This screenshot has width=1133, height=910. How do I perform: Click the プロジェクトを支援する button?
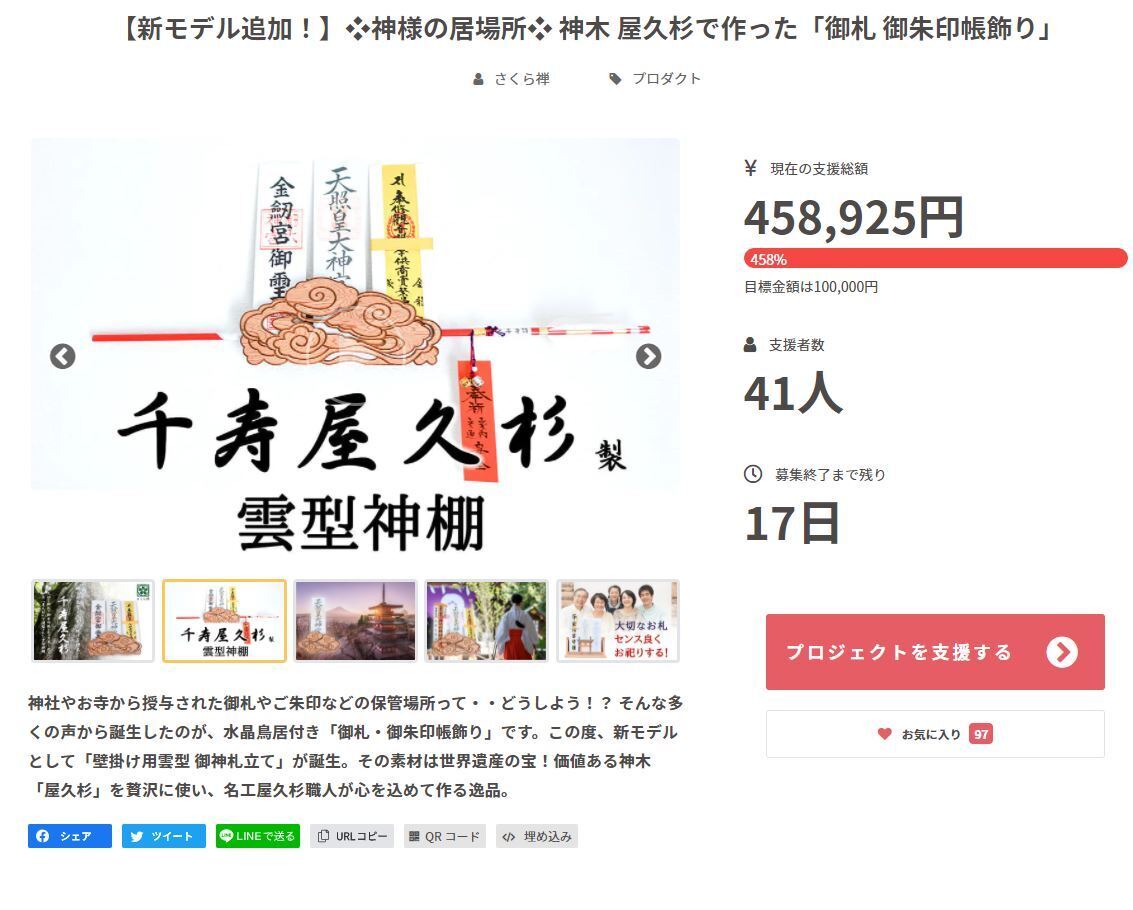click(x=935, y=651)
